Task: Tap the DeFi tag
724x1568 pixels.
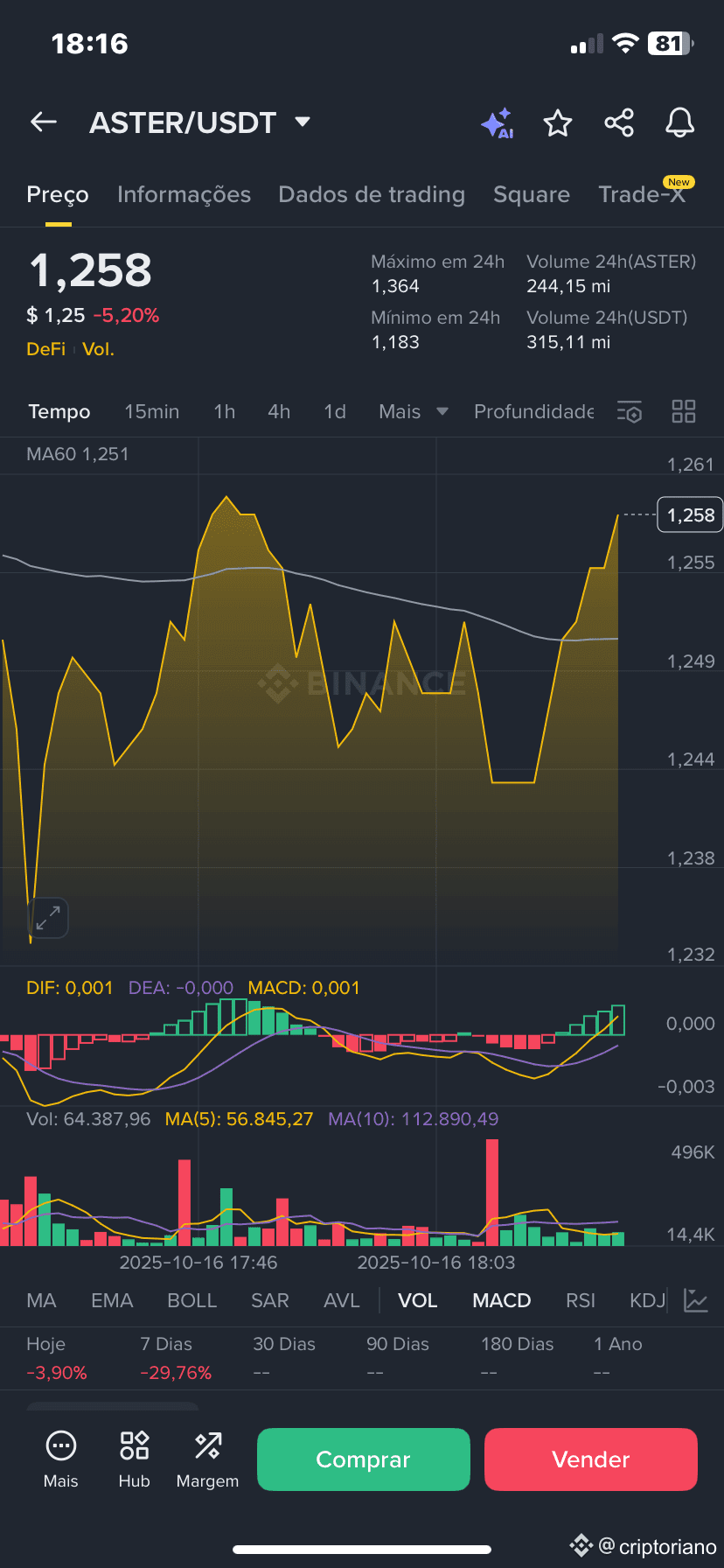Action: tap(46, 349)
